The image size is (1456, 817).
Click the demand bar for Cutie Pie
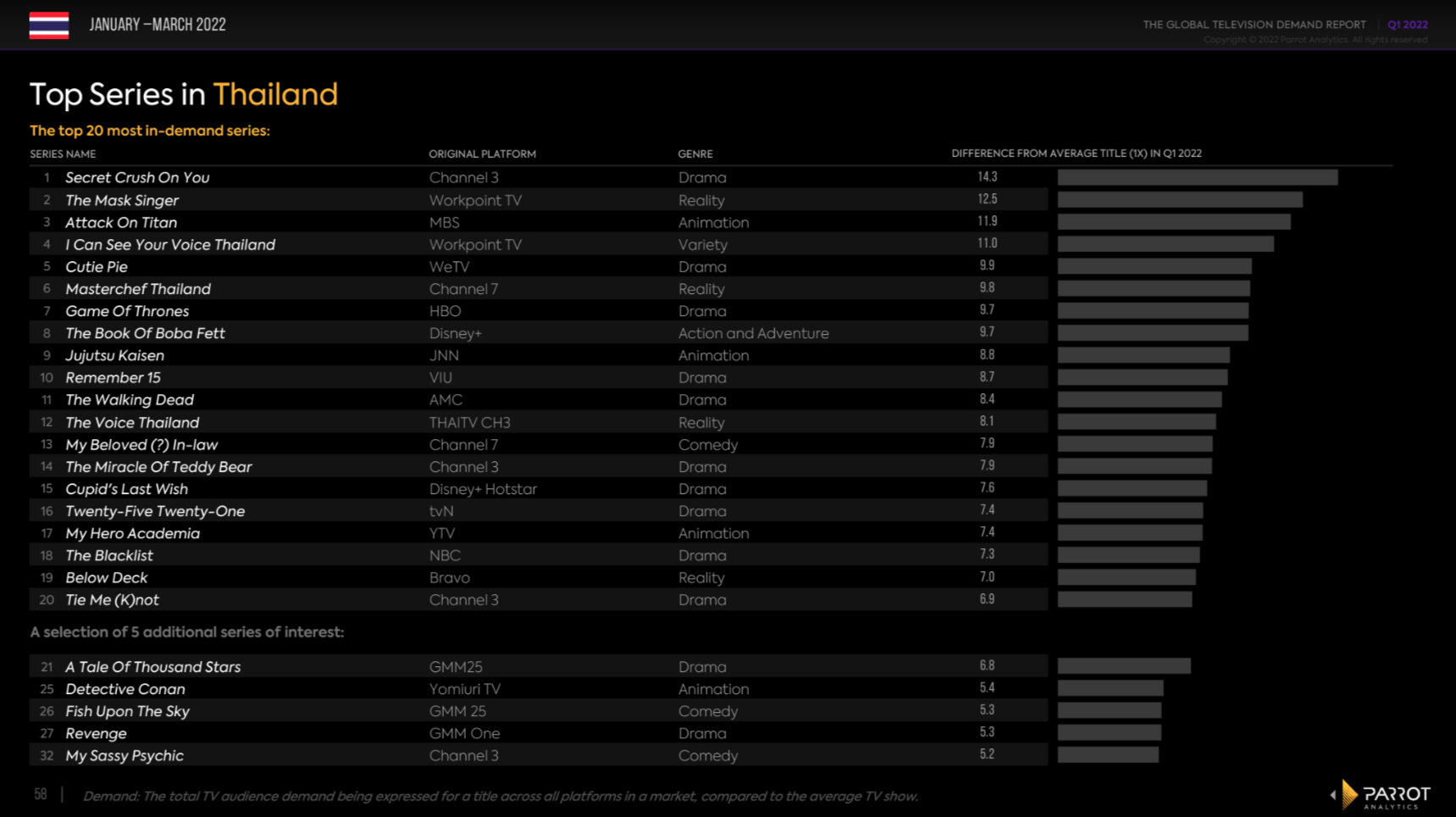pyautogui.click(x=1154, y=266)
